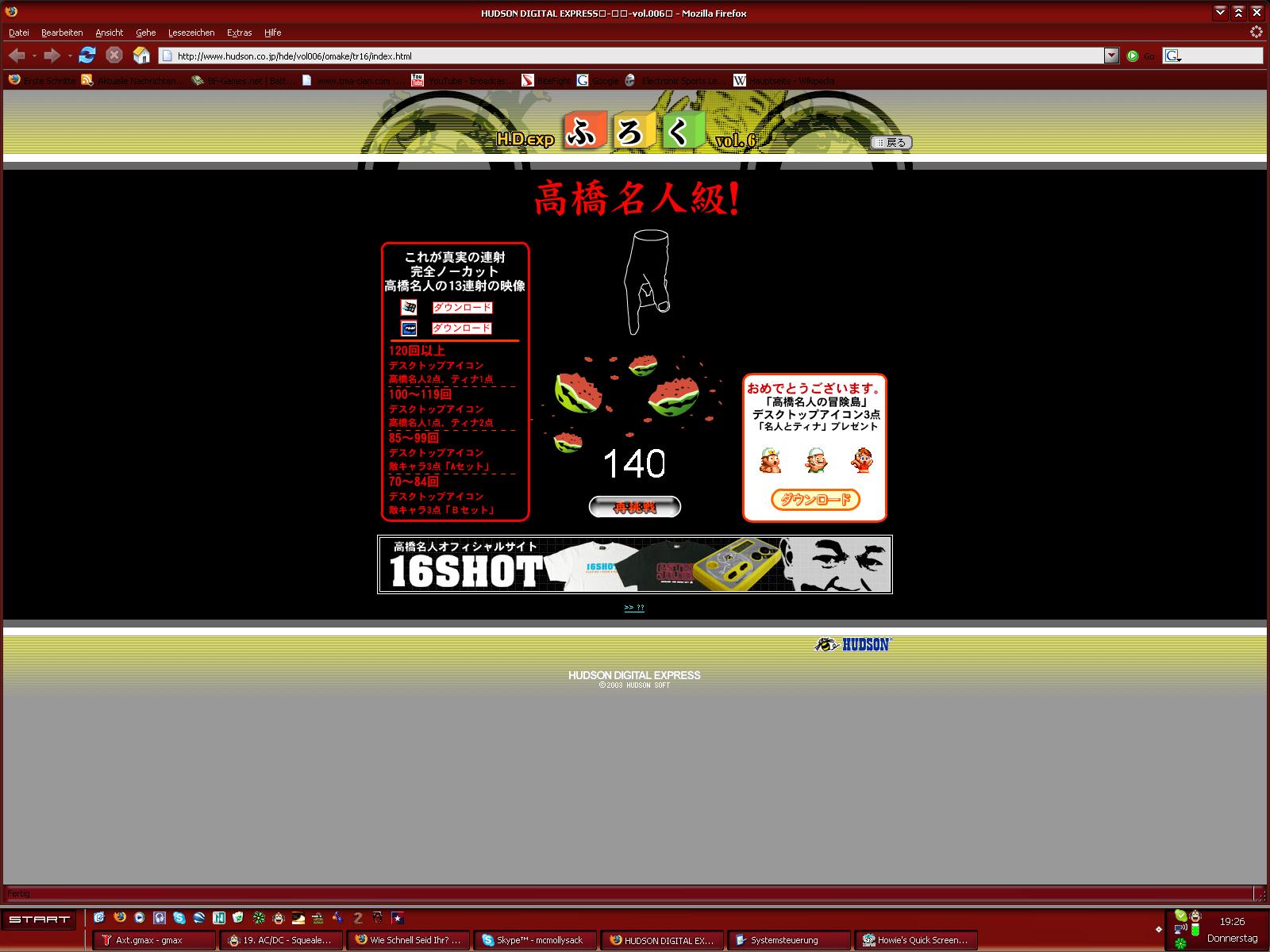Image resolution: width=1270 pixels, height=952 pixels.
Task: Open the 16SHOT official site banner
Action: tap(635, 564)
